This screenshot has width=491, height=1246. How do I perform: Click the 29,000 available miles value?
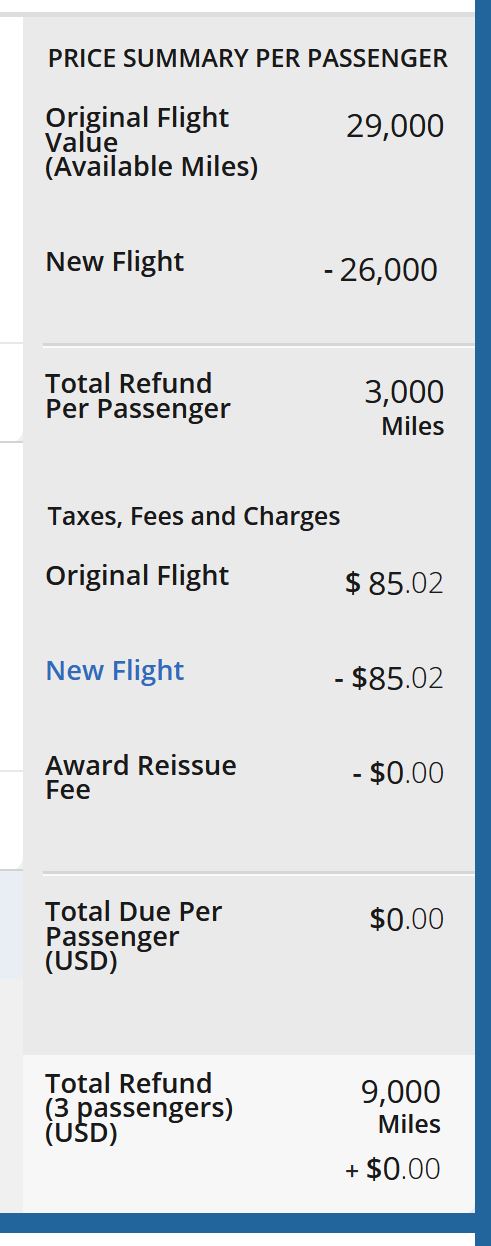(x=395, y=126)
